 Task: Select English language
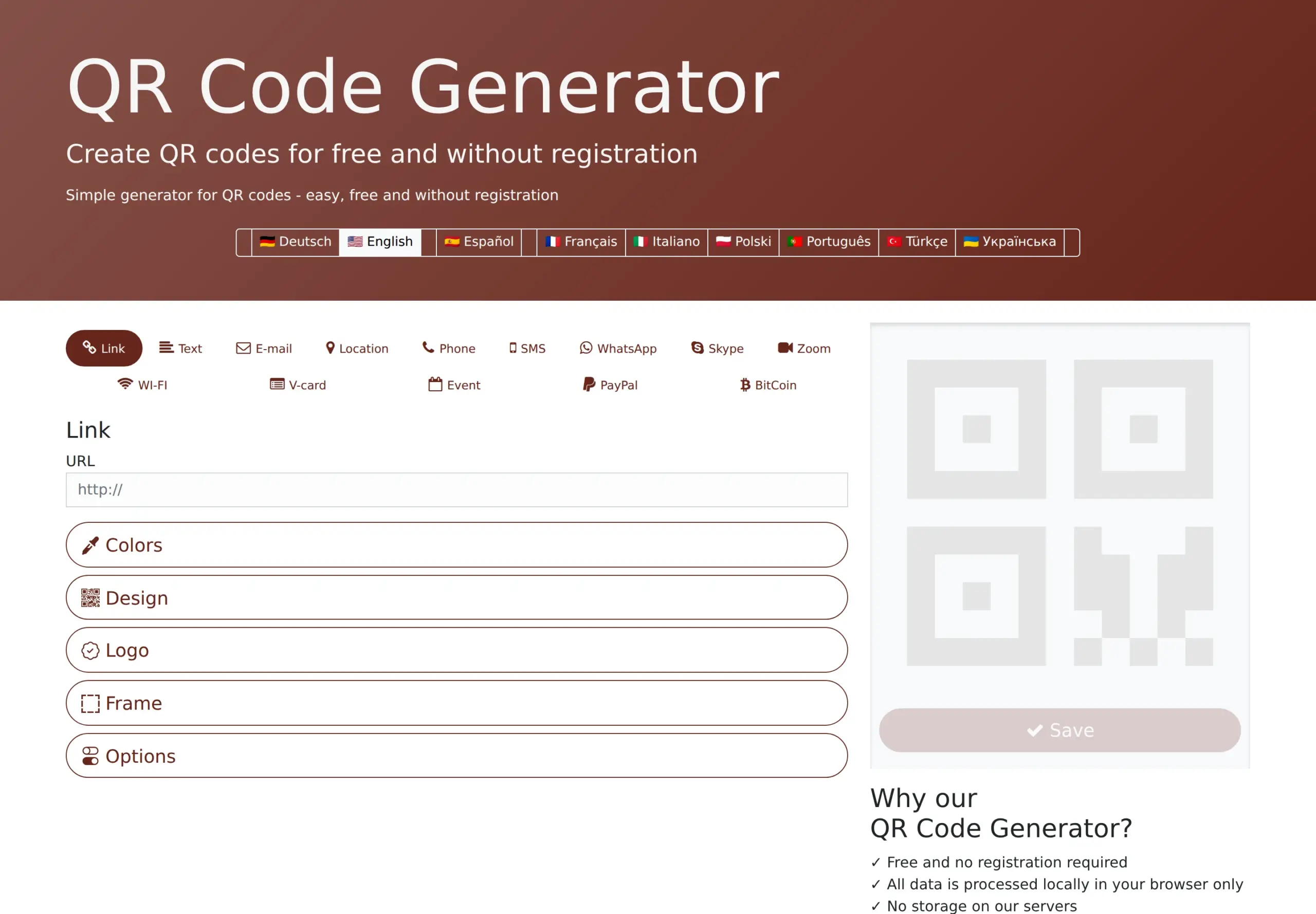click(380, 242)
